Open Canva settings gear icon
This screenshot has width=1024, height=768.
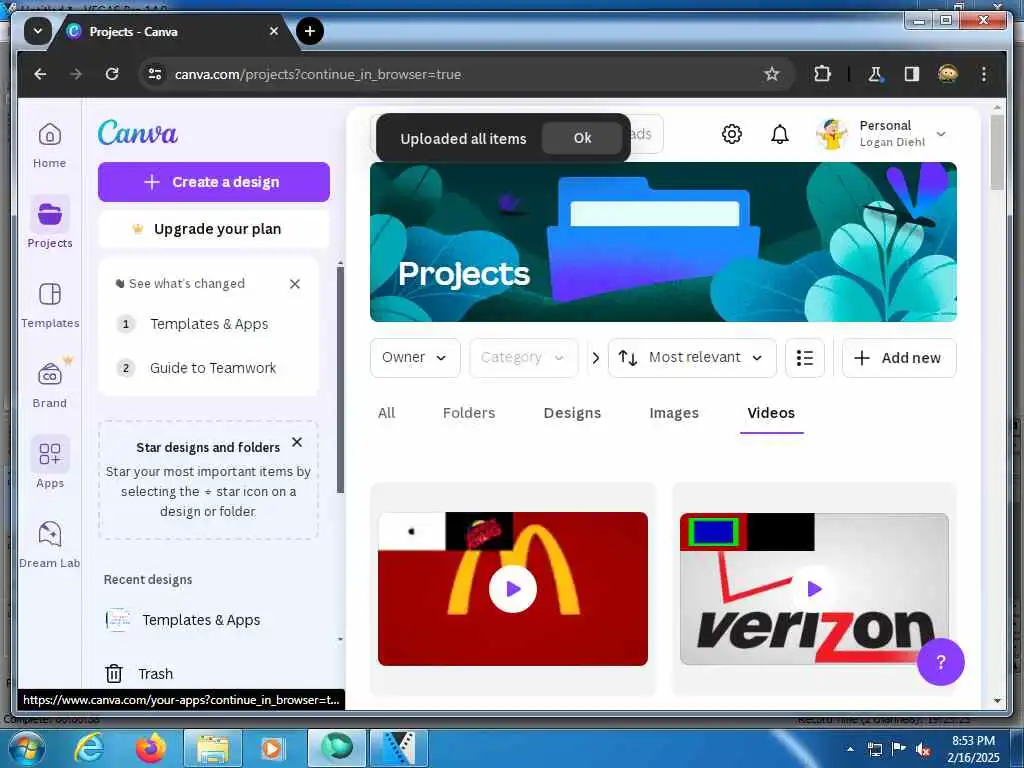click(x=731, y=134)
